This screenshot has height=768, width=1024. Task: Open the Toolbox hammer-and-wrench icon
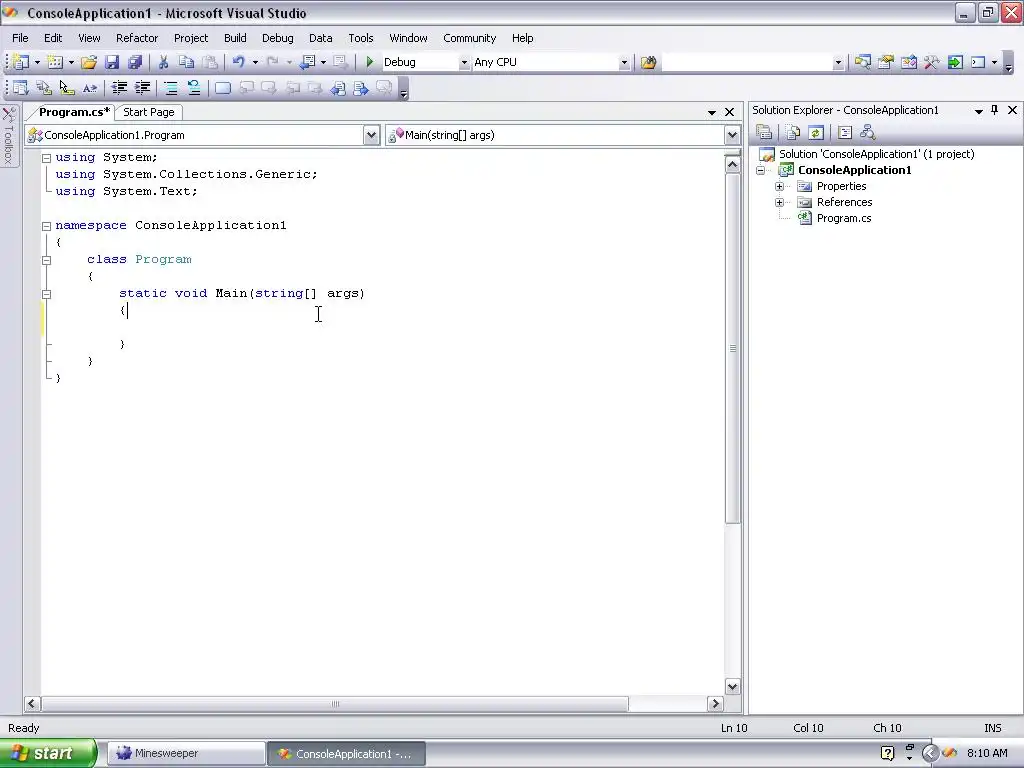click(931, 62)
